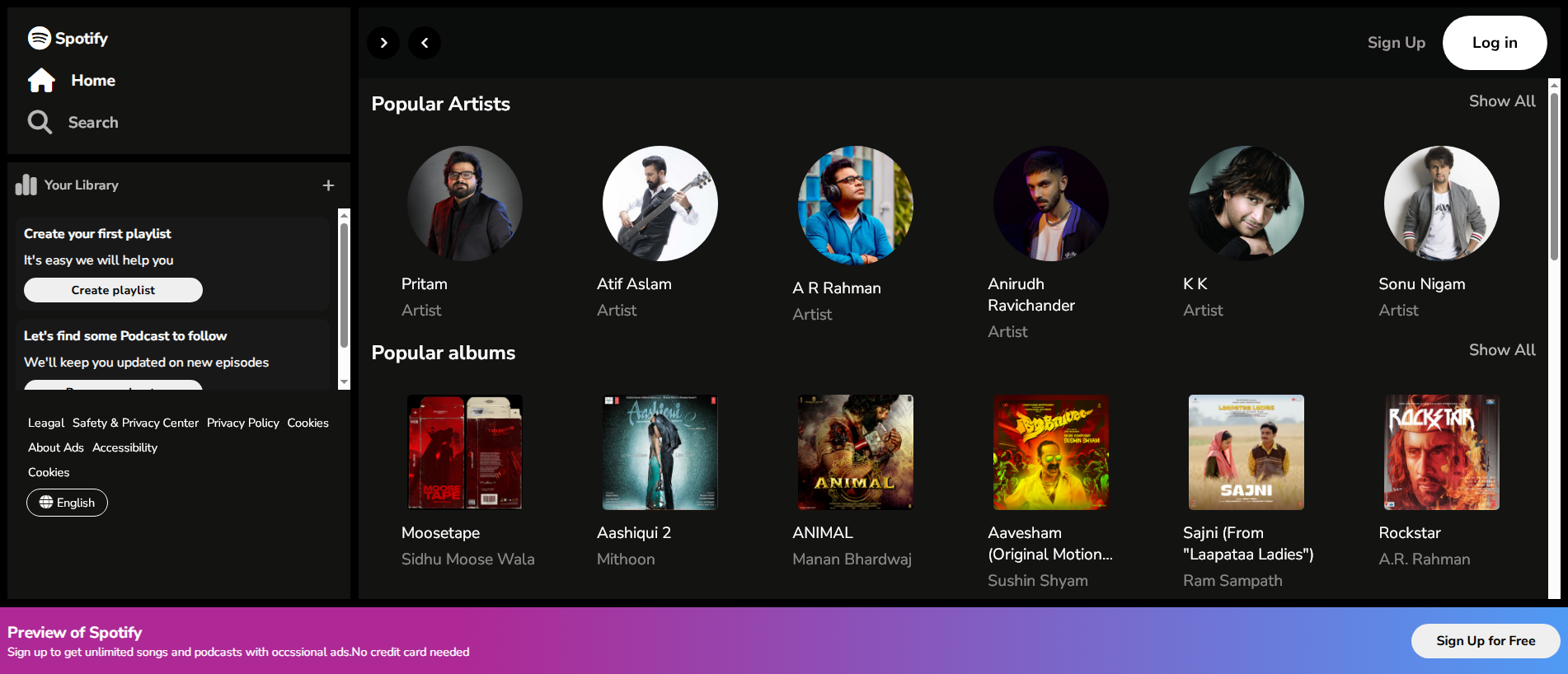This screenshot has height=674, width=1568.
Task: Show All popular artists
Action: (1502, 101)
